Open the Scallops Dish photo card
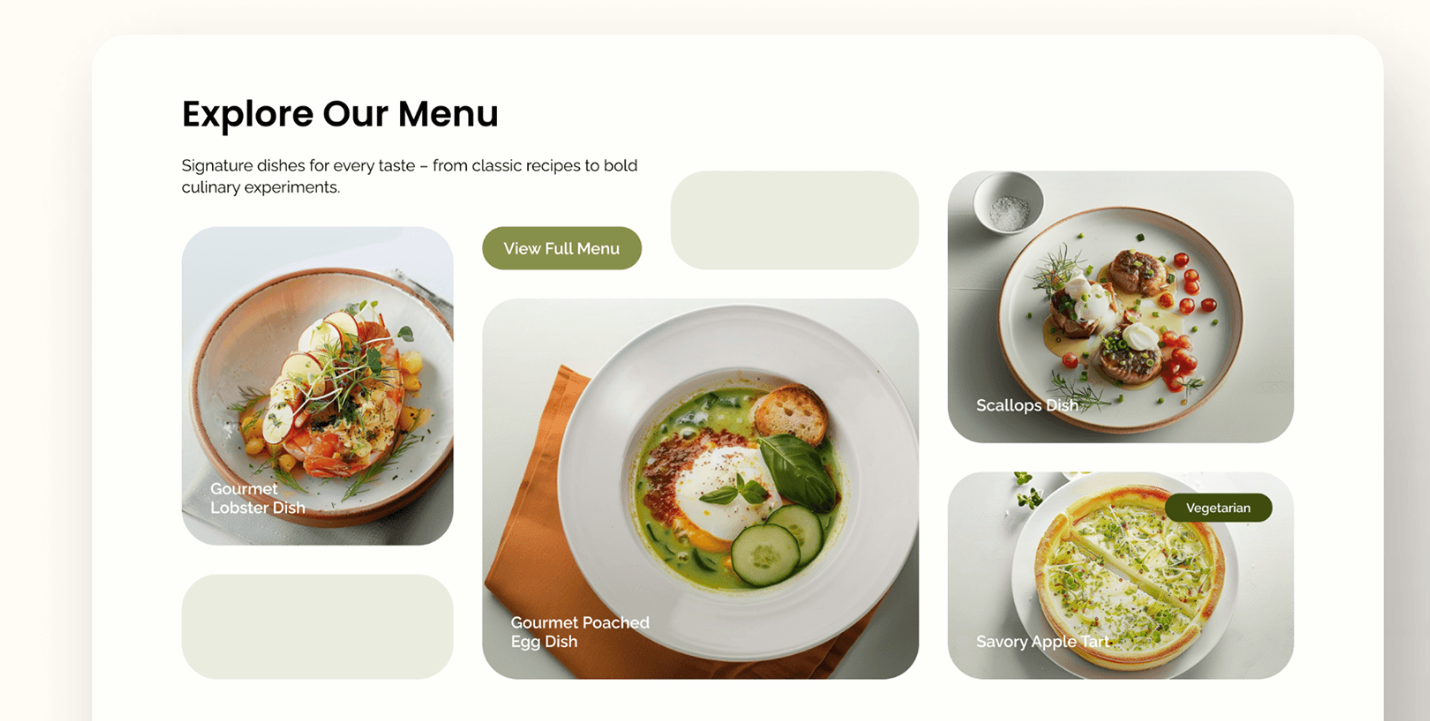The image size is (1430, 721). (x=1121, y=307)
